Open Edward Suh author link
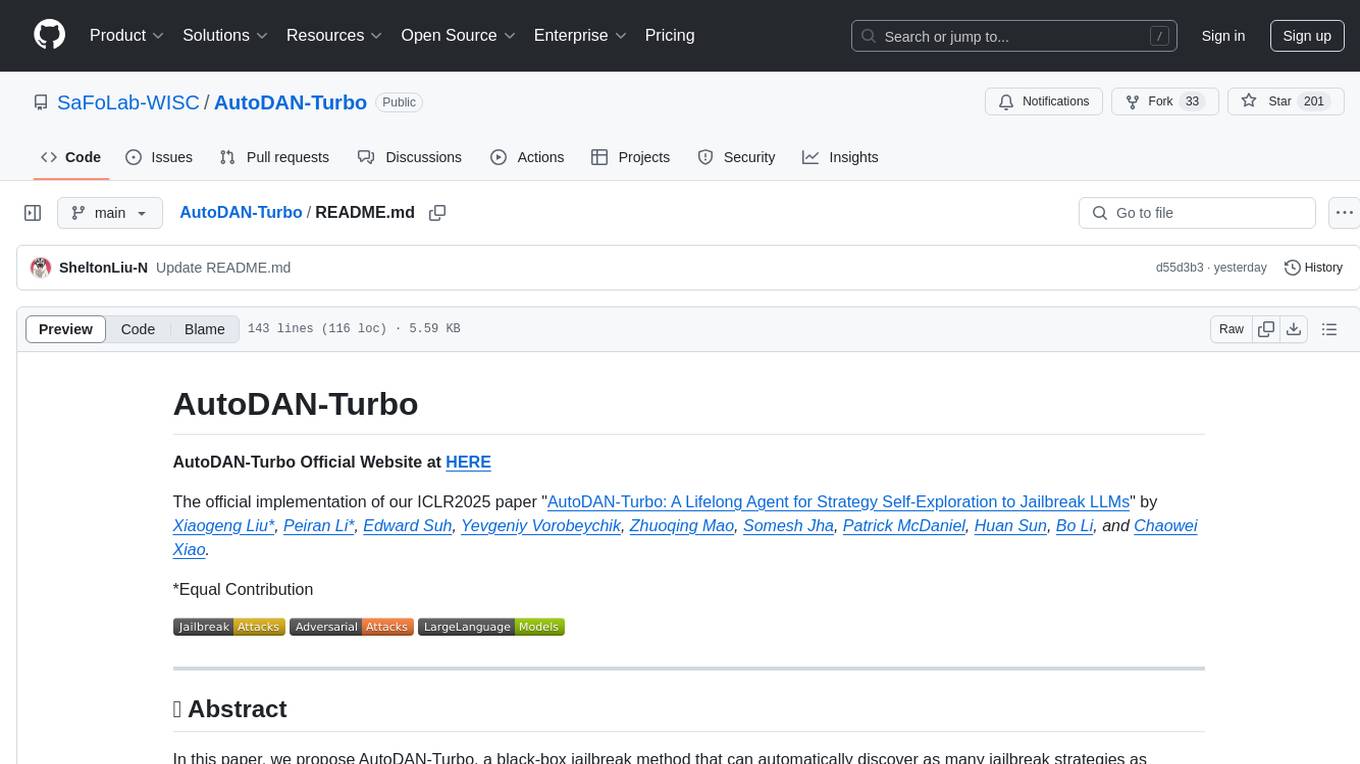The image size is (1360, 764). (407, 526)
